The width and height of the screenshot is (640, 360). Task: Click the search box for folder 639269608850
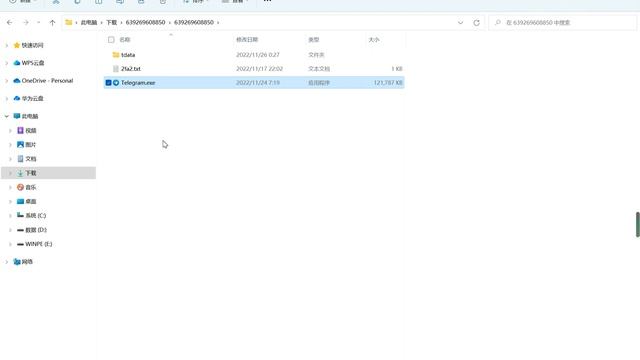click(x=562, y=22)
